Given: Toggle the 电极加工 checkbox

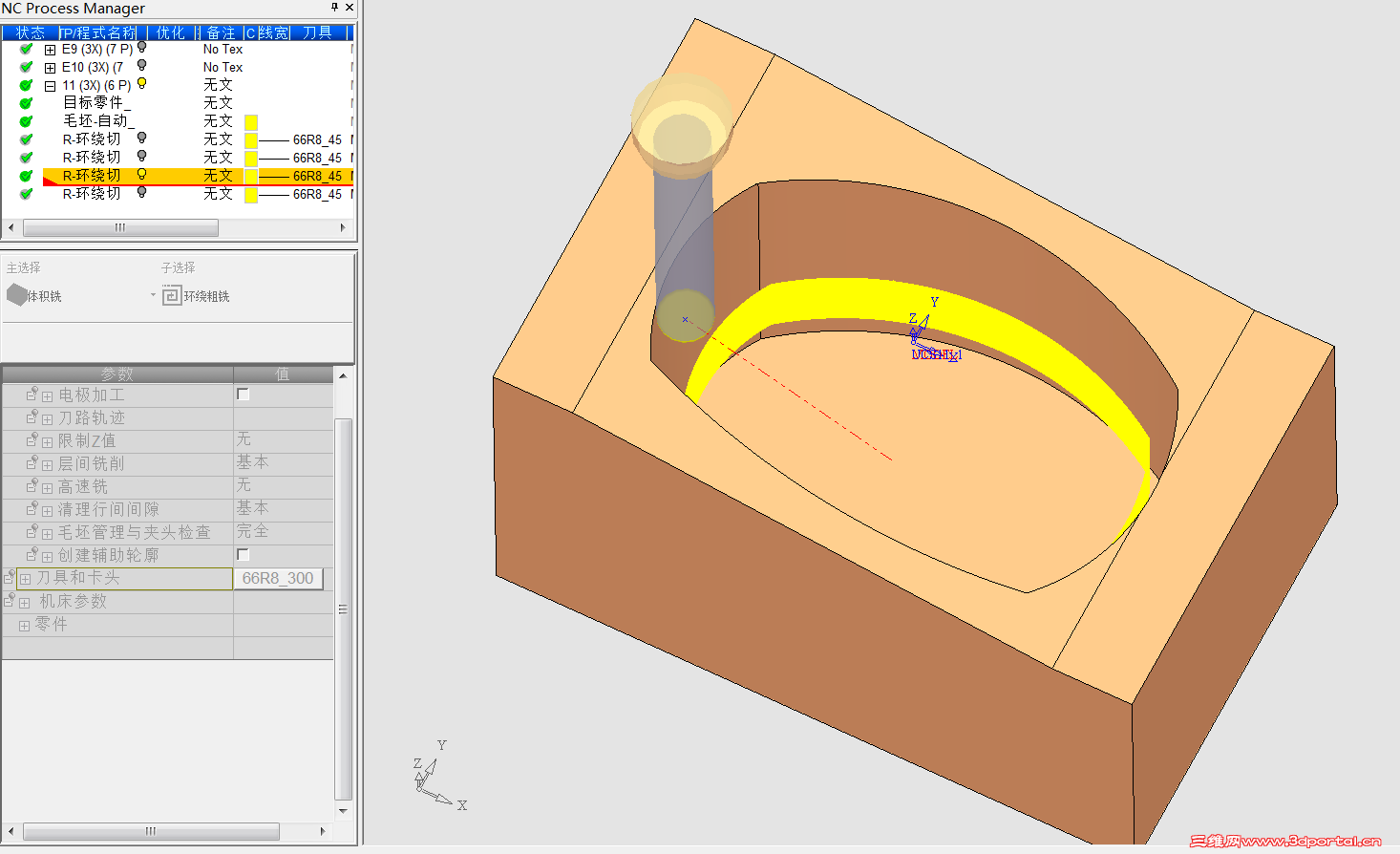Looking at the screenshot, I should (243, 394).
